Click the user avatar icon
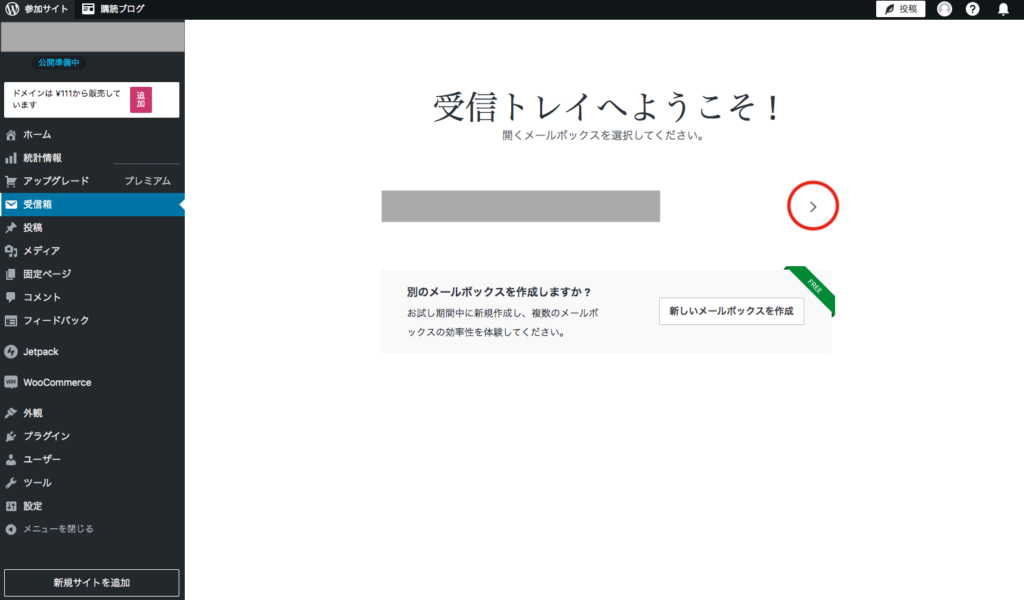The image size is (1024, 600). 944,9
